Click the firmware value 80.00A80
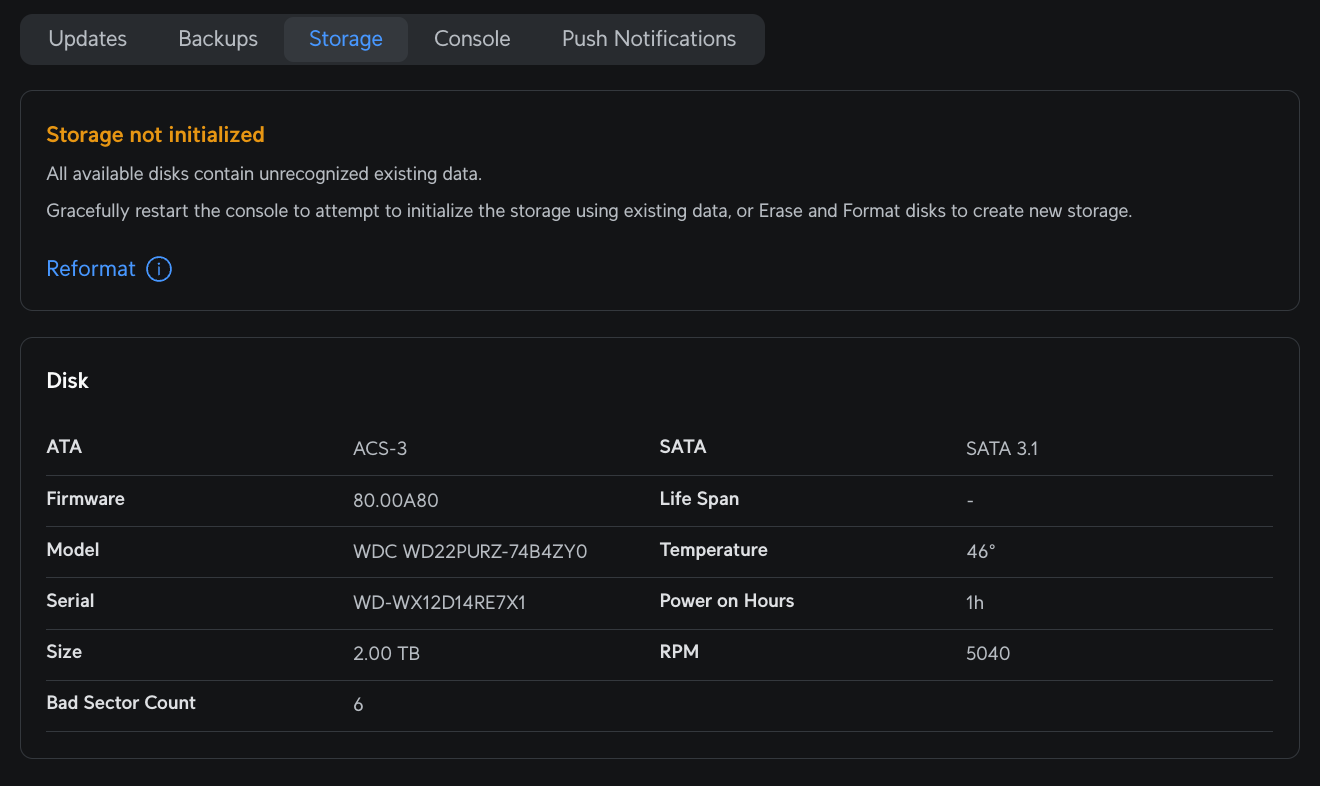This screenshot has width=1320, height=786. click(x=396, y=501)
